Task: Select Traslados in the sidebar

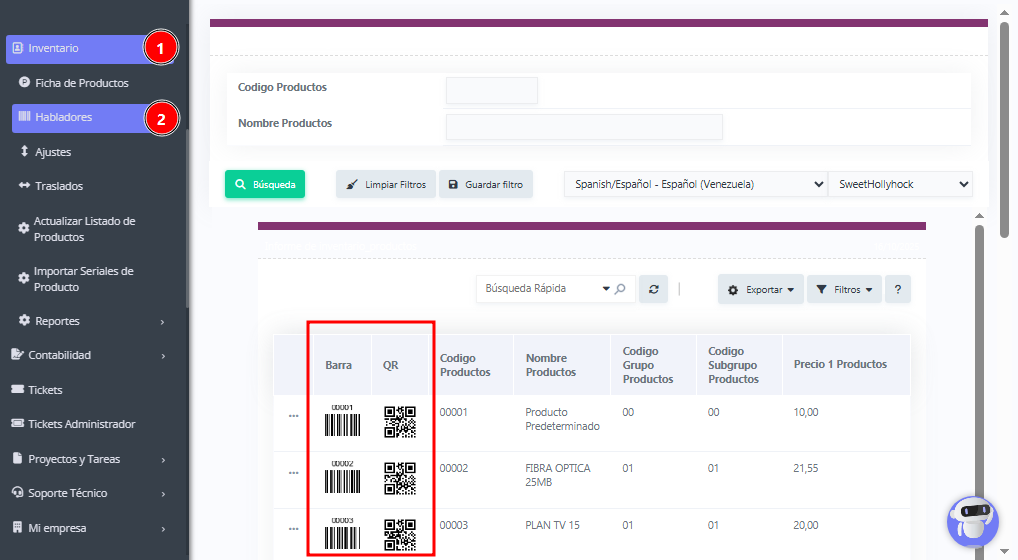Action: (x=59, y=186)
